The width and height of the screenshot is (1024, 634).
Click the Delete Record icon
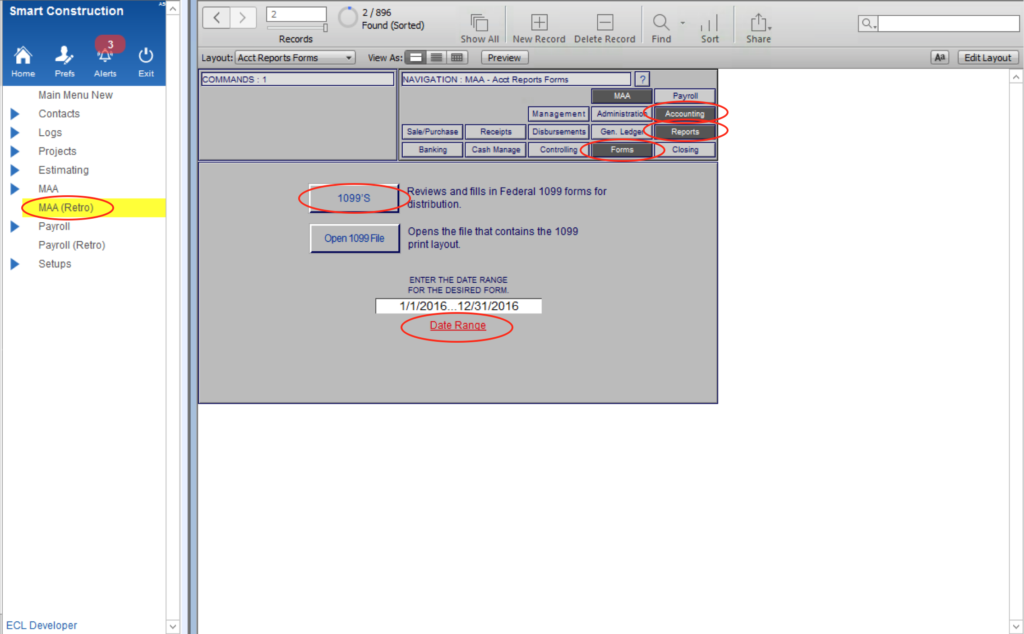pyautogui.click(x=604, y=23)
